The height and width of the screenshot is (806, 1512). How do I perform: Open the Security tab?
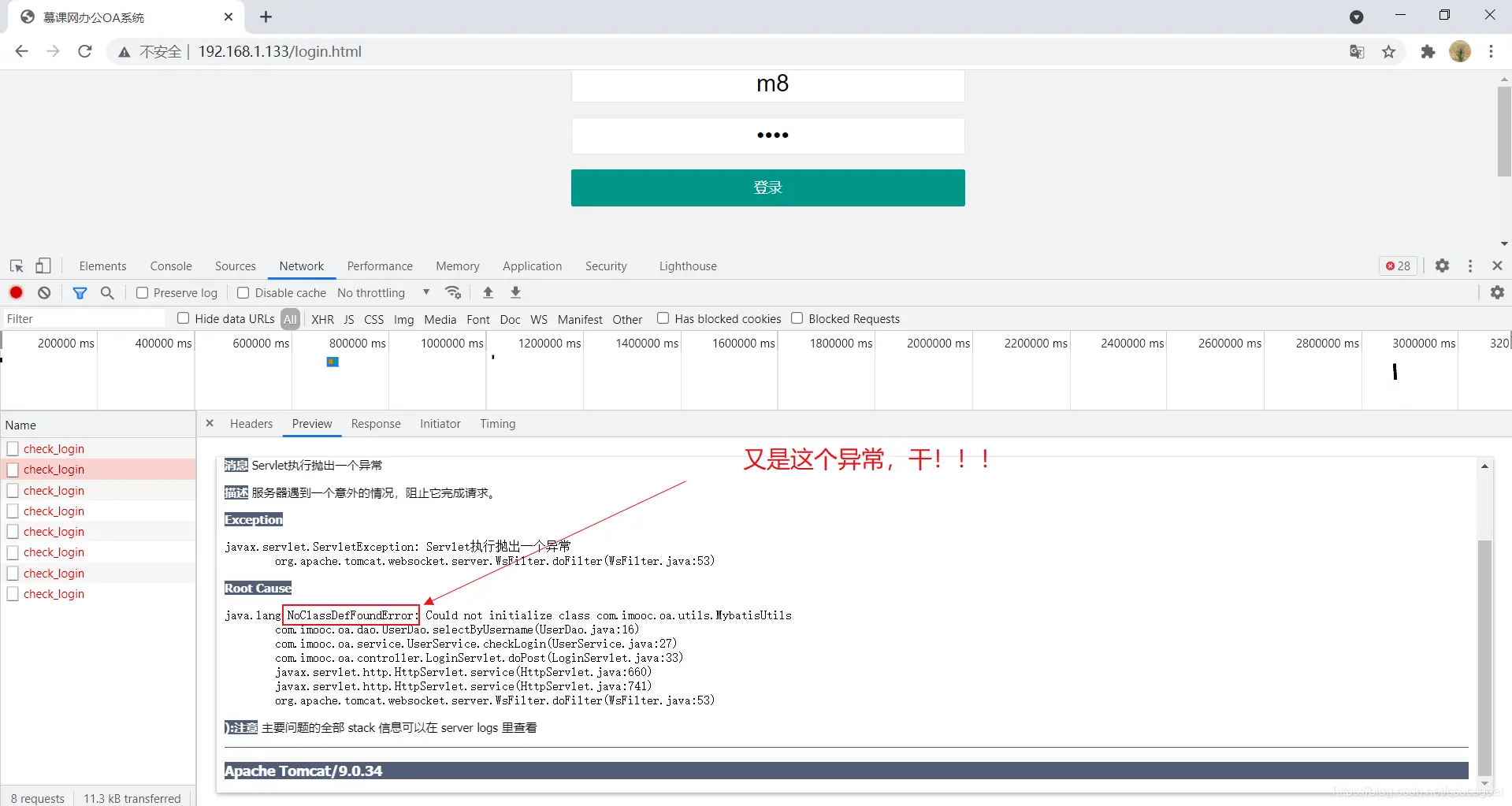(x=606, y=266)
